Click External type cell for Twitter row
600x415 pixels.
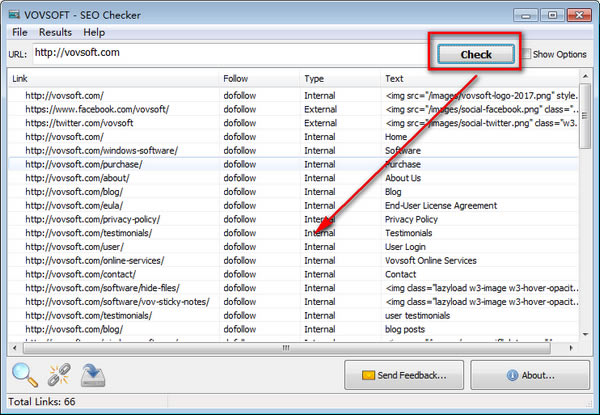pyautogui.click(x=320, y=123)
